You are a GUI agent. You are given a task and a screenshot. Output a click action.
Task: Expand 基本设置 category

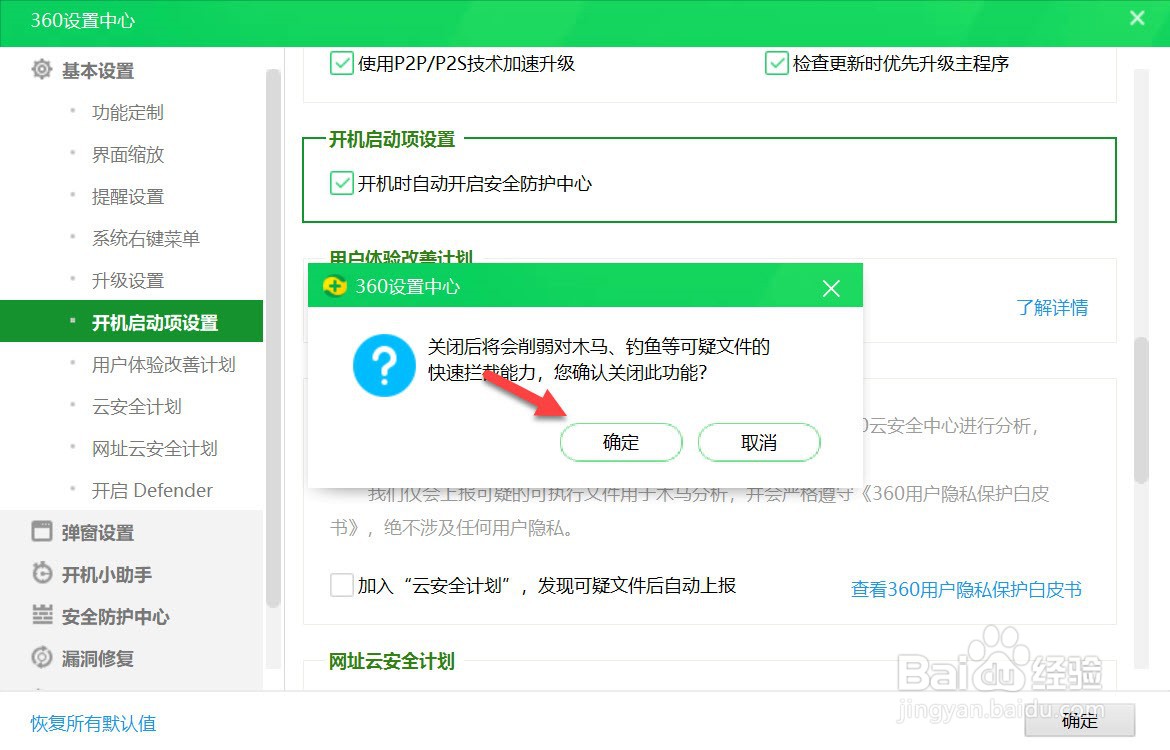click(x=98, y=71)
